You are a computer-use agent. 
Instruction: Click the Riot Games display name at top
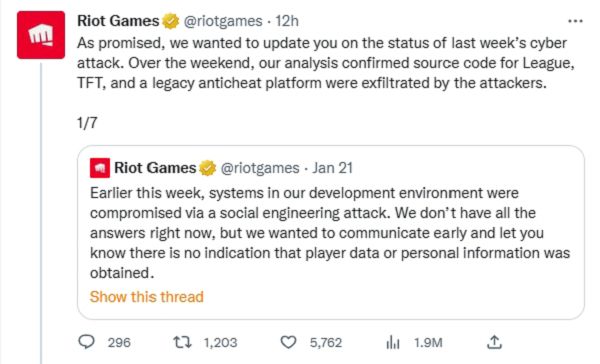coord(118,21)
